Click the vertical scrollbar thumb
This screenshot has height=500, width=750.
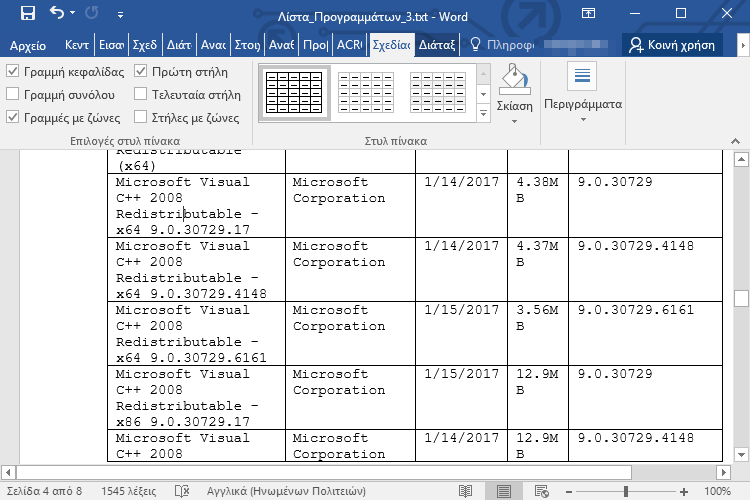point(741,298)
